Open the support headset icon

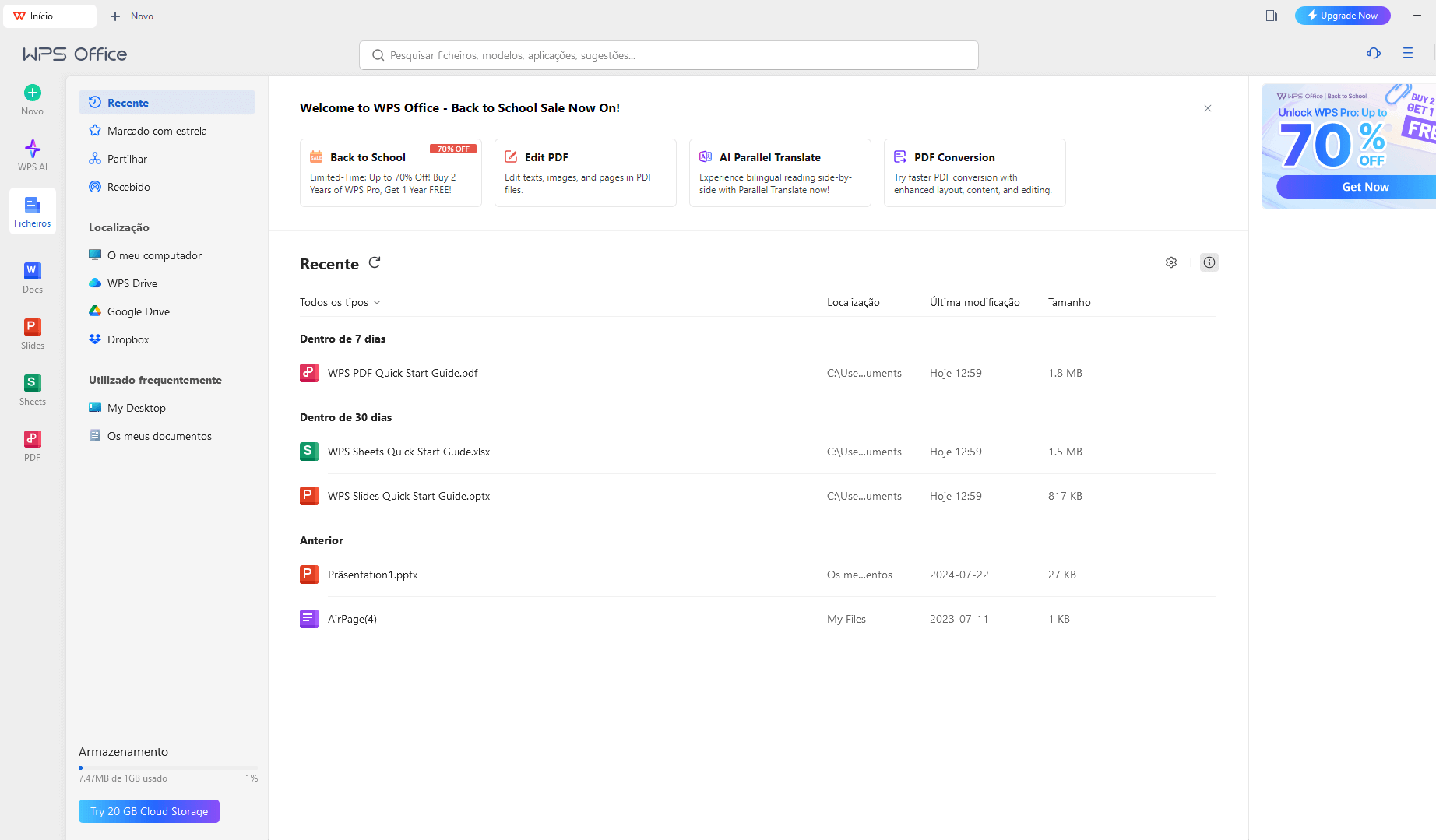[1374, 53]
